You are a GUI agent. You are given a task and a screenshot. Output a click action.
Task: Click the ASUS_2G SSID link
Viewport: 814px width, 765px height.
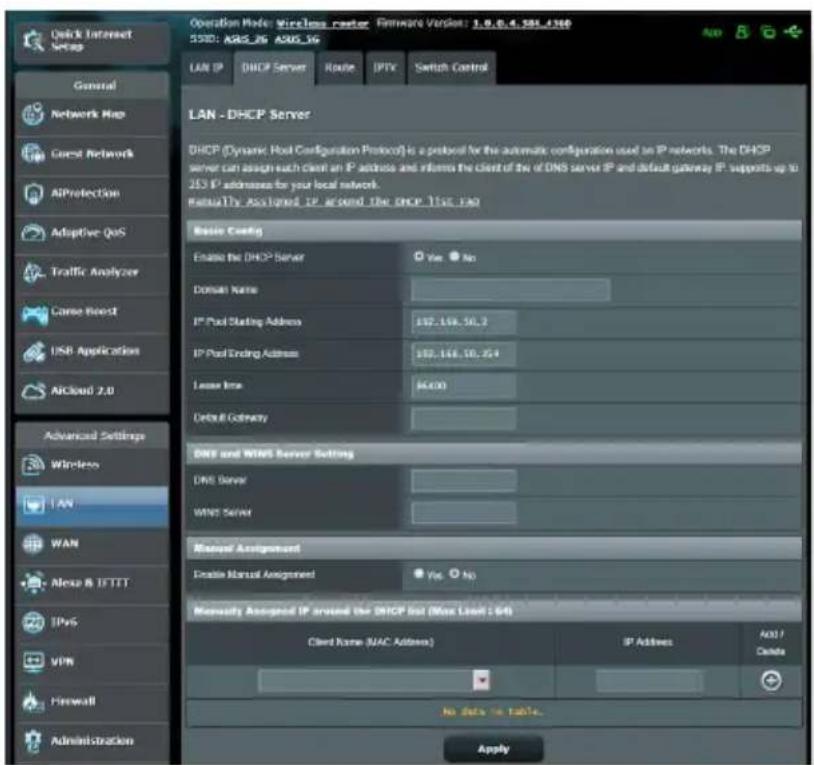click(x=246, y=40)
